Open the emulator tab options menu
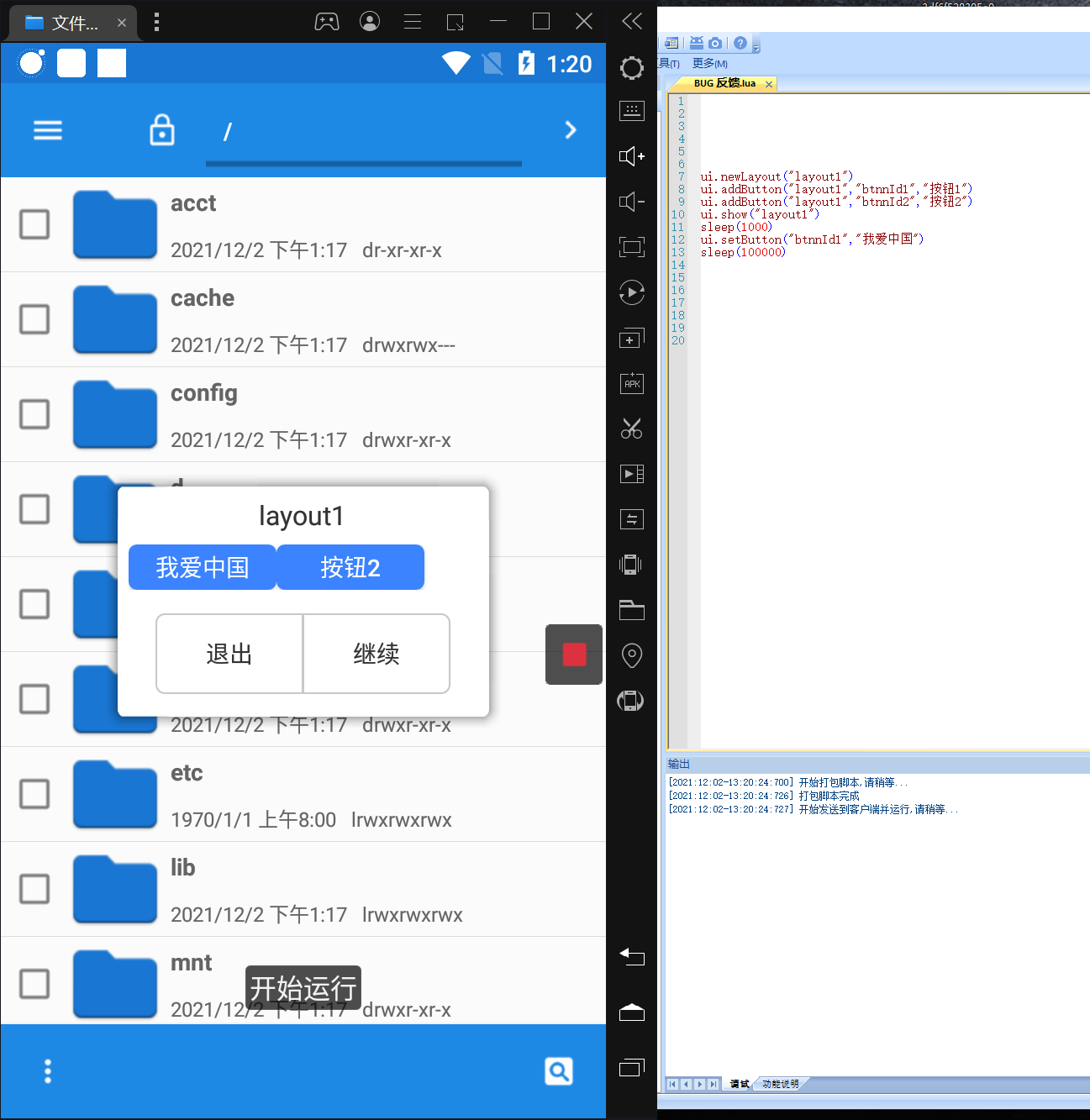Viewport: 1090px width, 1120px height. [157, 22]
